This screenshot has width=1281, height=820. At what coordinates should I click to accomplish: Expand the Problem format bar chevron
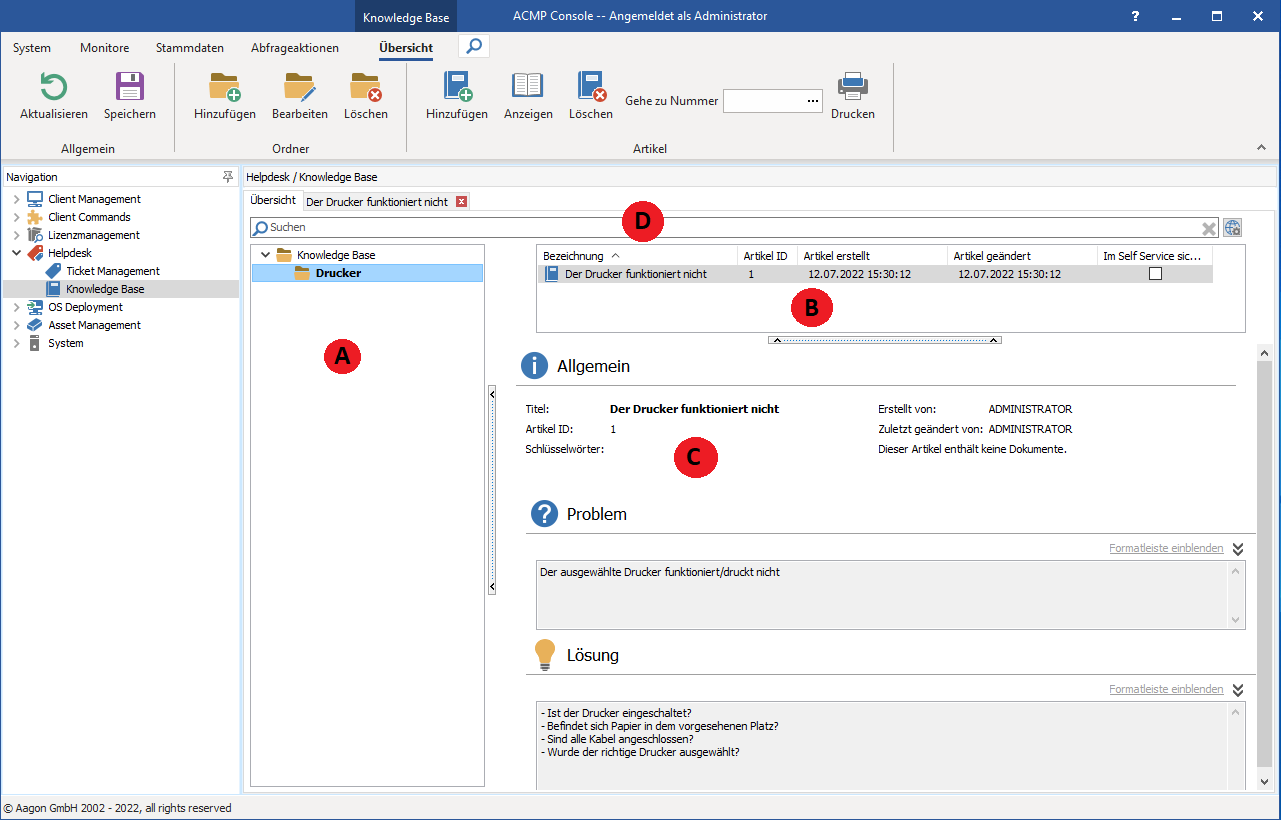1238,549
